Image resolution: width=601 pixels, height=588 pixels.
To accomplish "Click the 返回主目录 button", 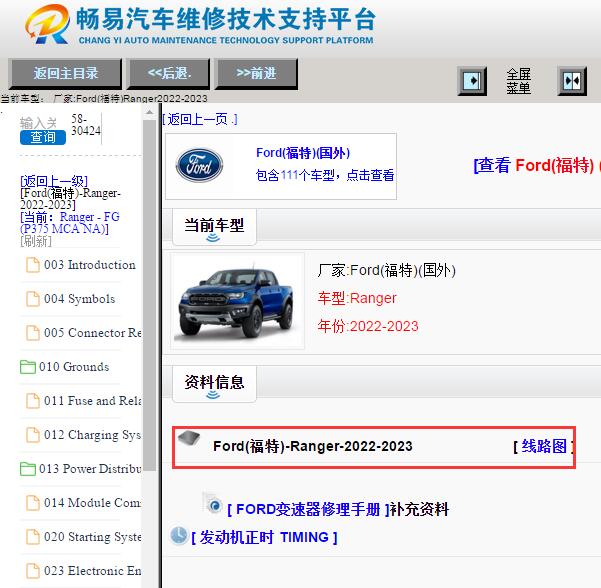I will pos(65,73).
